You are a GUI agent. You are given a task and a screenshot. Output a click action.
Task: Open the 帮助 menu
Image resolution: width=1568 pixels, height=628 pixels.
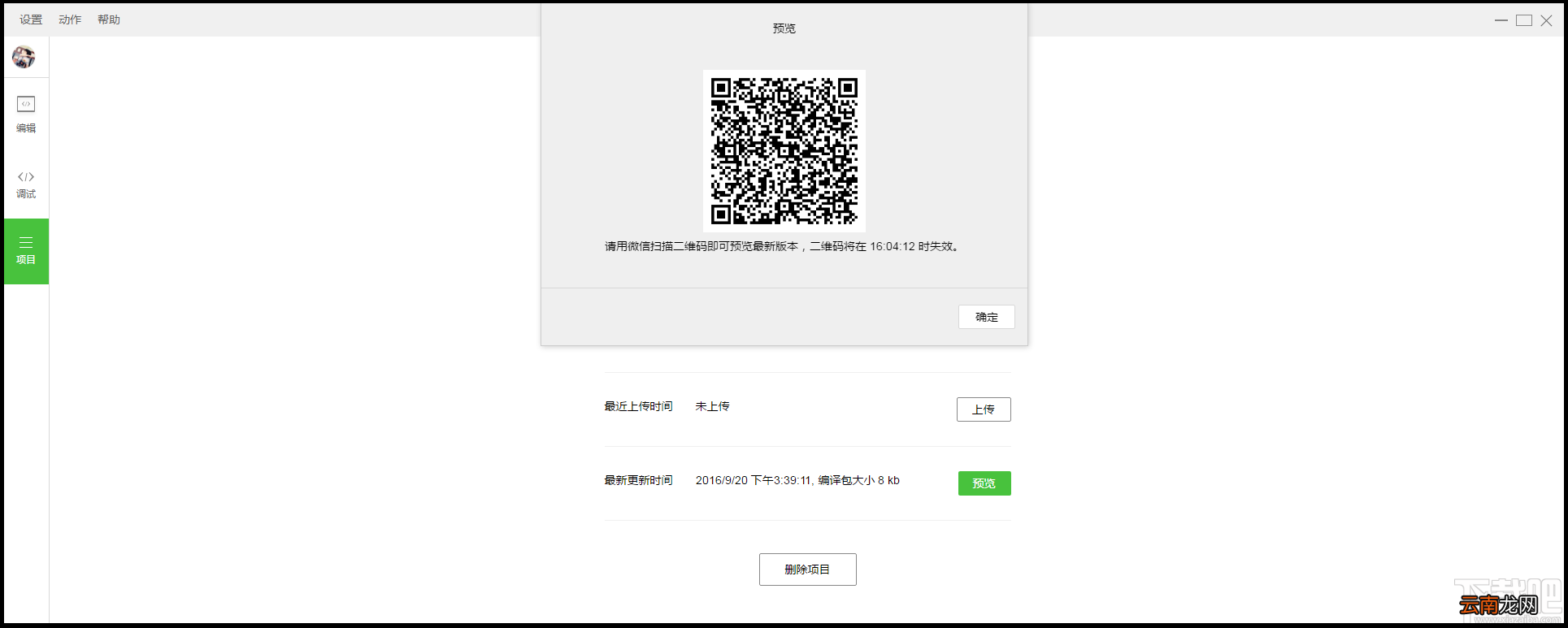109,19
